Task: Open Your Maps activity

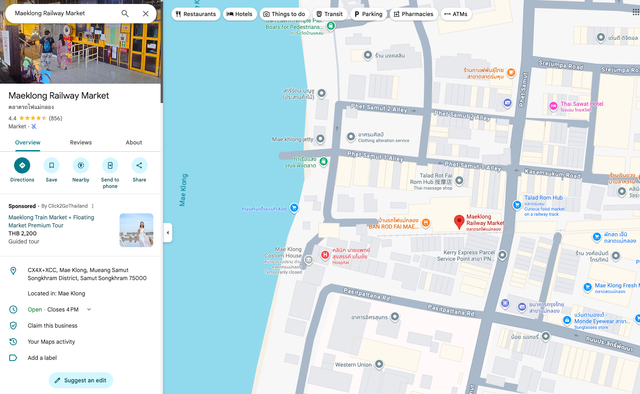Action: point(51,342)
